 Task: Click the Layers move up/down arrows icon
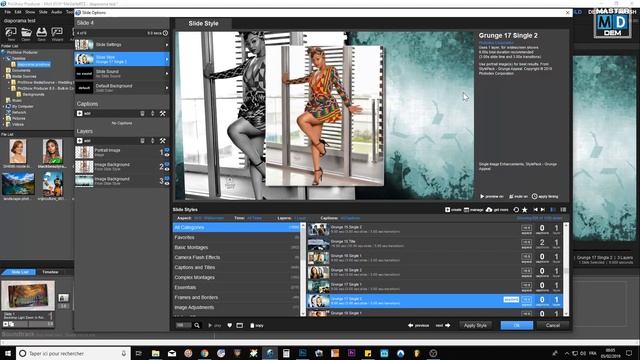[x=153, y=141]
